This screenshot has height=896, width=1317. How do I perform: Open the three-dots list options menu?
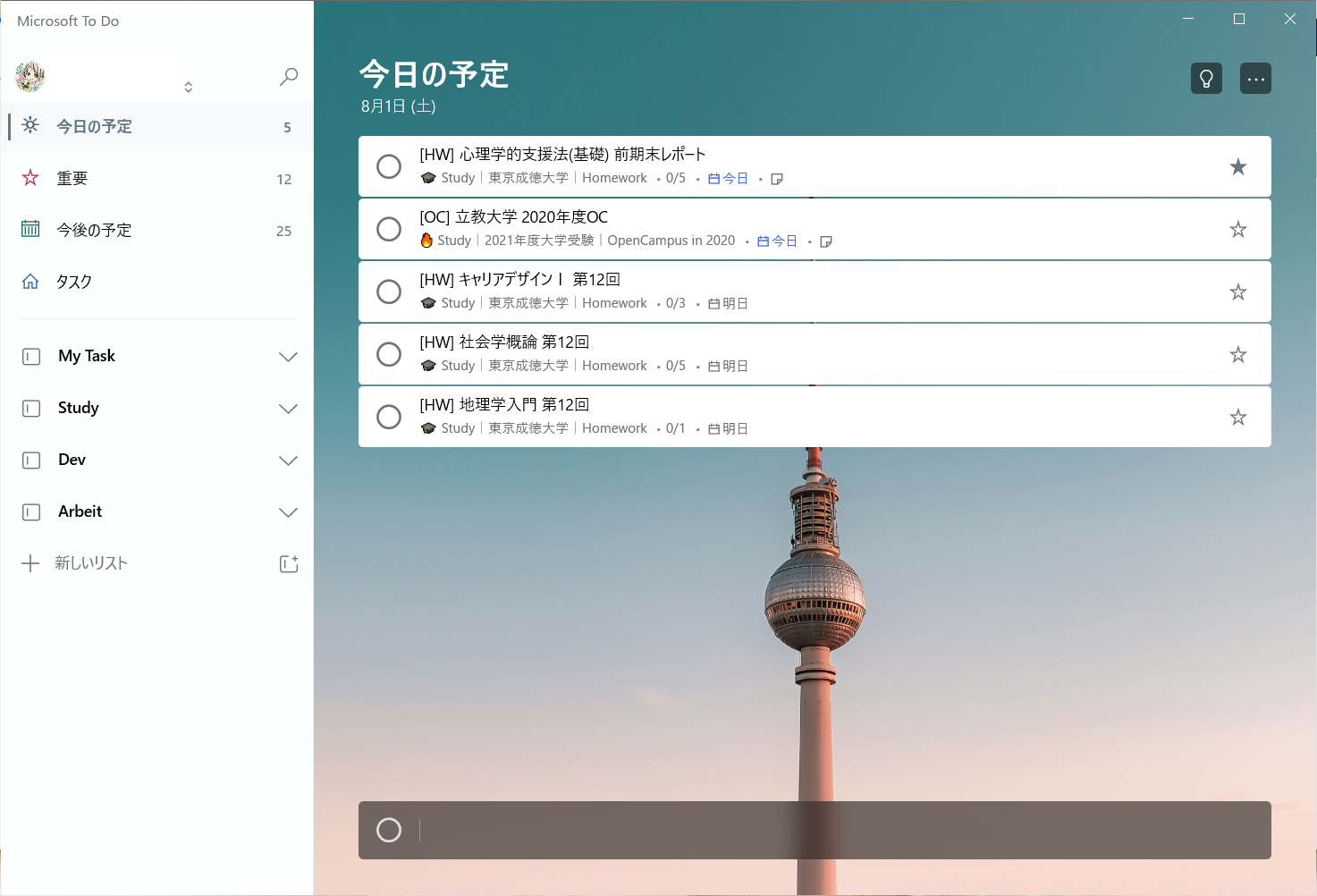click(x=1255, y=79)
